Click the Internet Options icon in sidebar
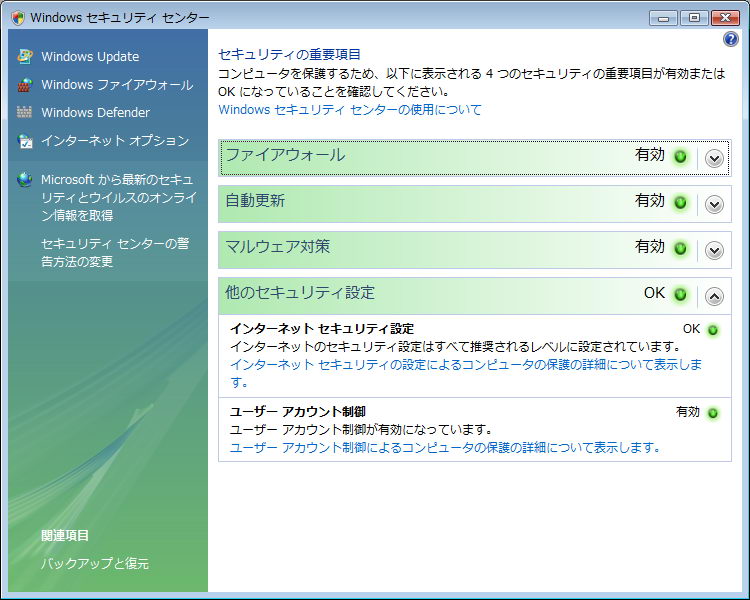750x600 pixels. tap(25, 141)
